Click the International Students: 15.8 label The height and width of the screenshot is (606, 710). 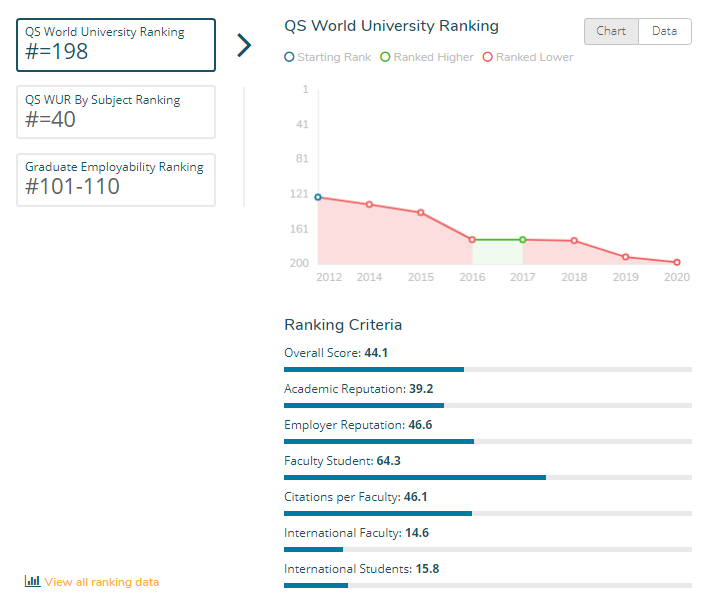(x=362, y=569)
